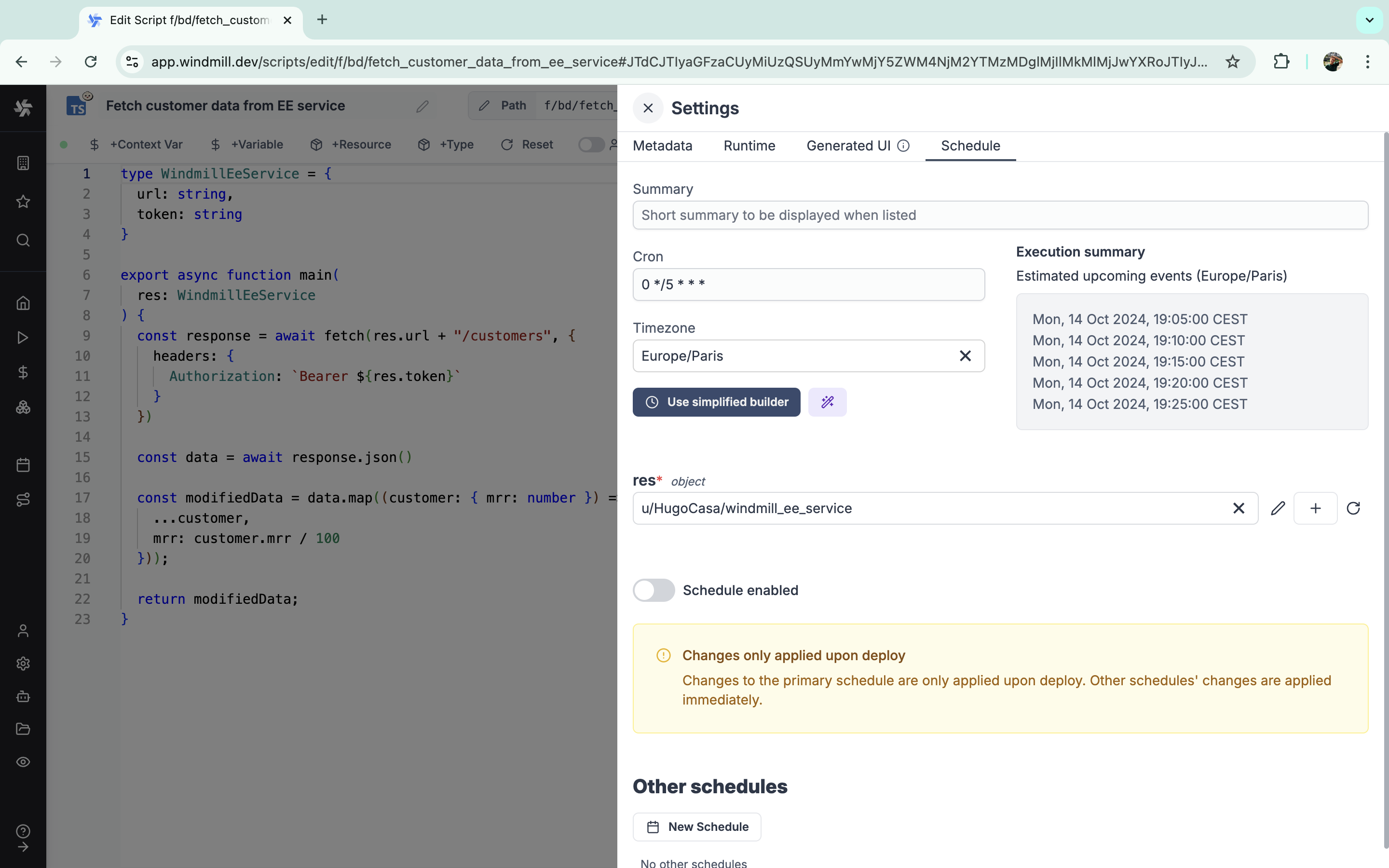Clear the windmill_ee_service resource value

click(1238, 508)
